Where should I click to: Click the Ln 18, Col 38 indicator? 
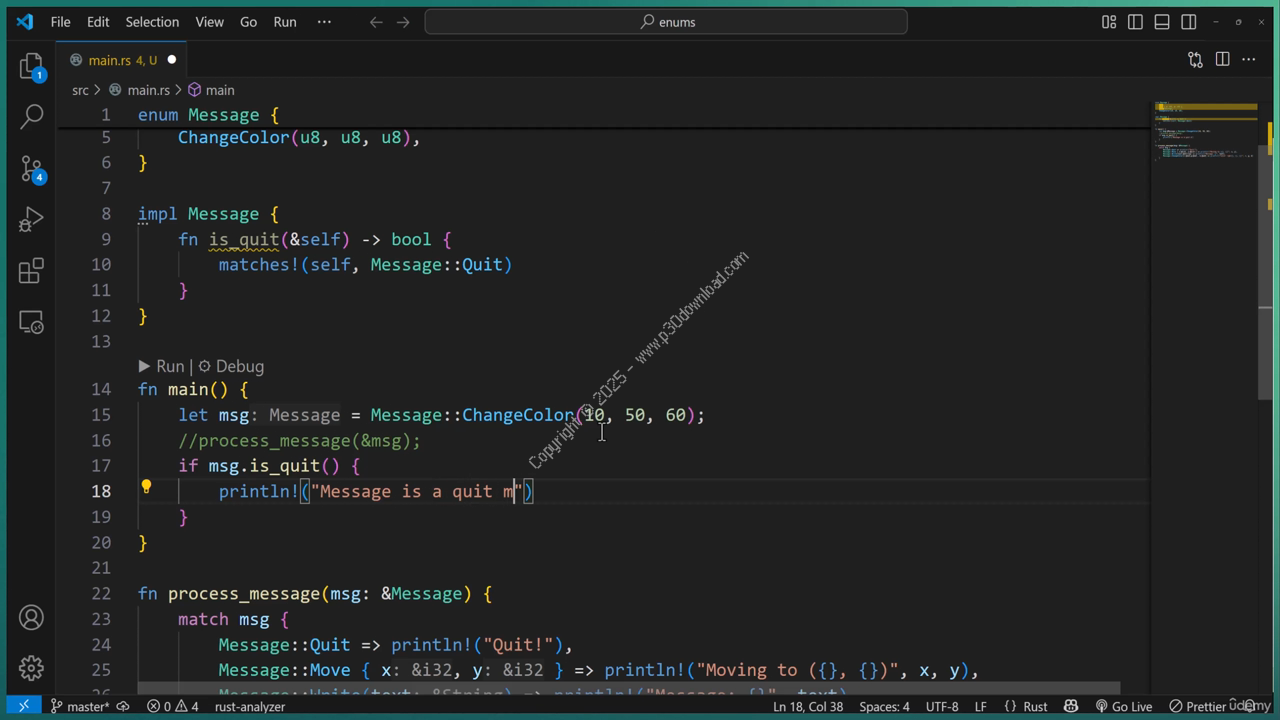click(808, 707)
